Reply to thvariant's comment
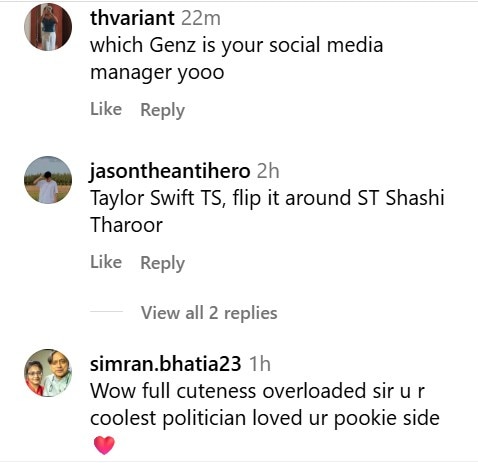Screen dimensions: 478x463 163,110
